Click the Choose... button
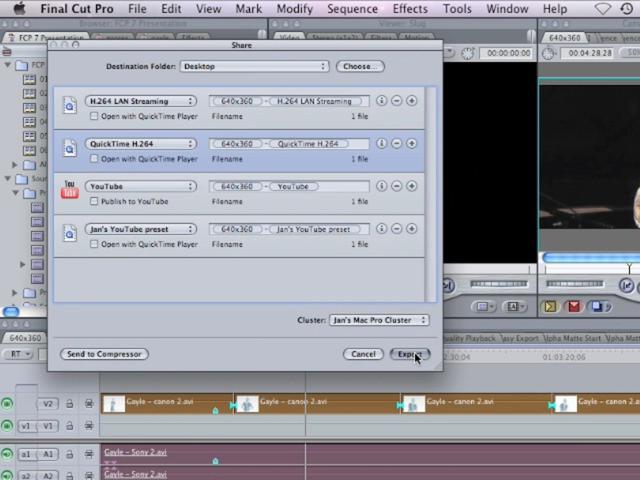Screen dimensions: 640x480 coord(360,67)
